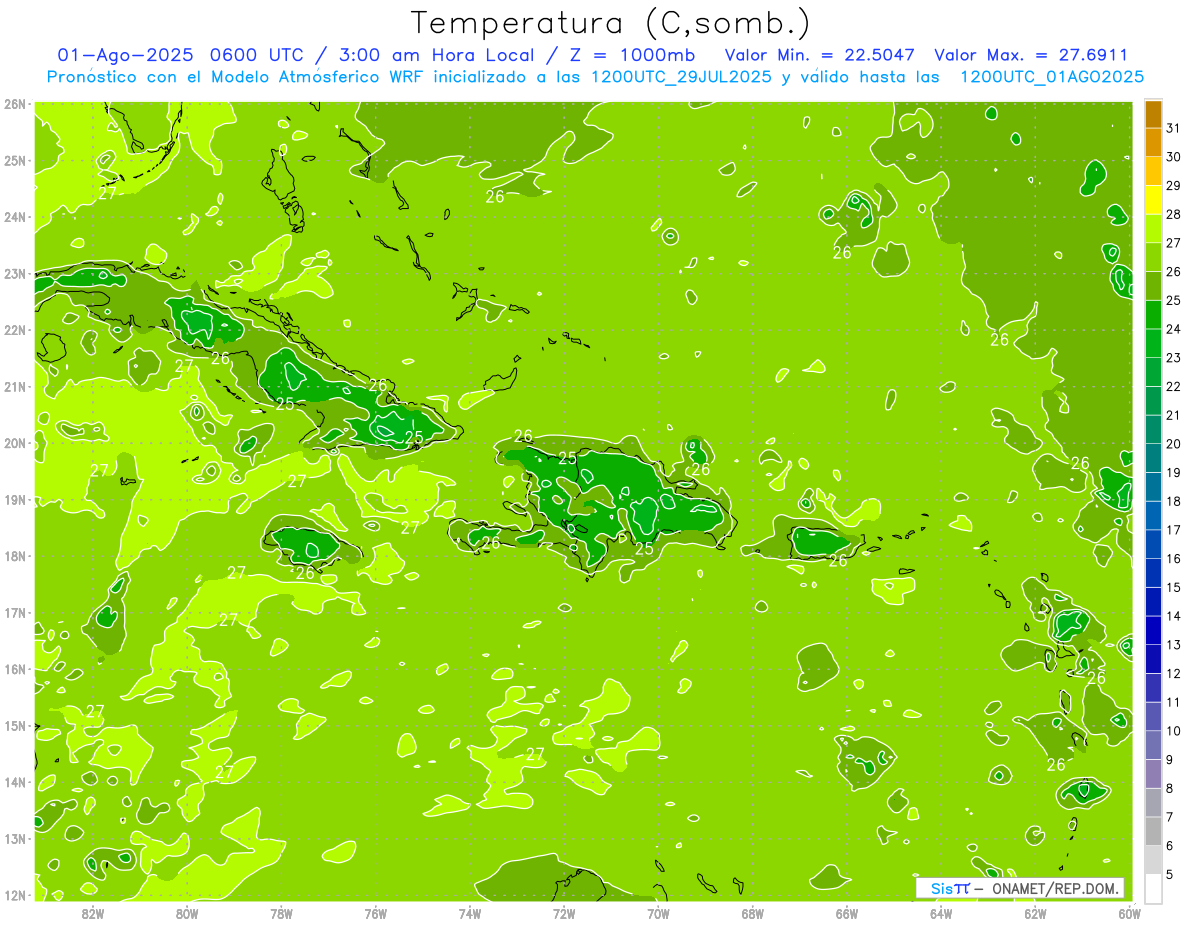Pick the orange legend swatch between 30 and 31
1200x927 pixels.
click(x=1153, y=143)
